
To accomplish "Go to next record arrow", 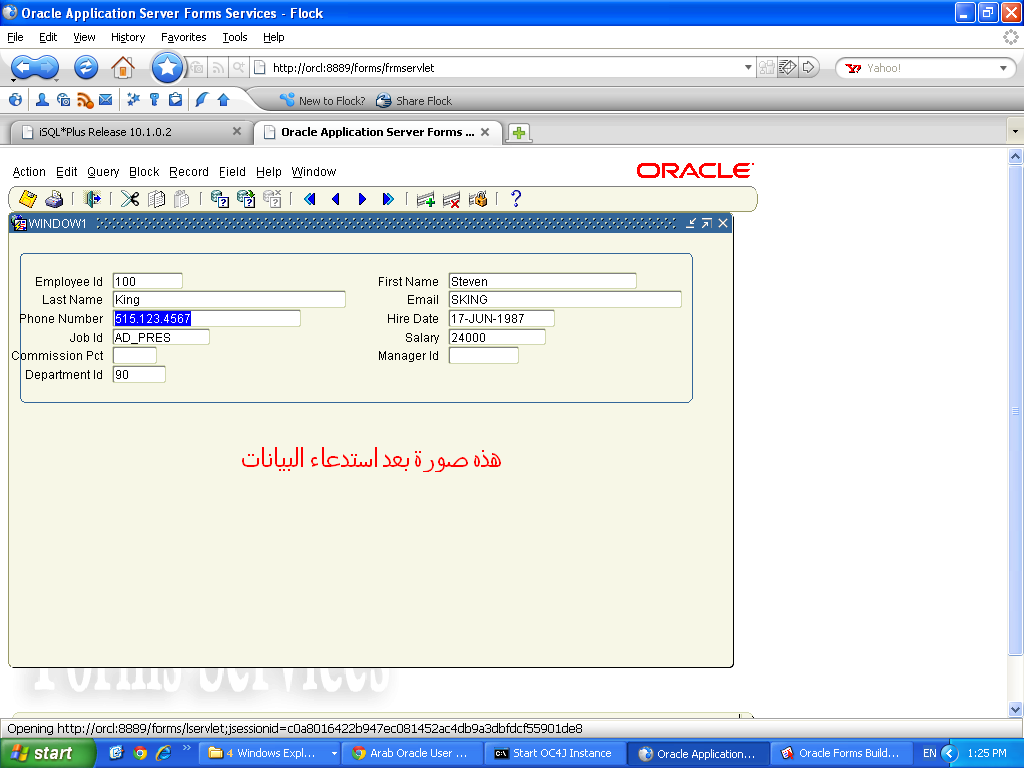I will point(362,199).
